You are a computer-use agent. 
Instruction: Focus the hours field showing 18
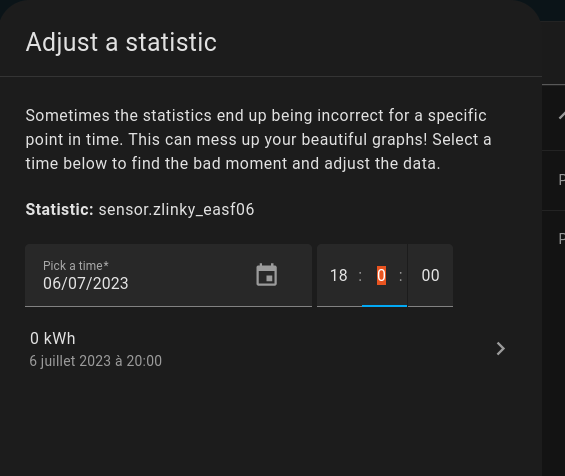[x=339, y=275]
